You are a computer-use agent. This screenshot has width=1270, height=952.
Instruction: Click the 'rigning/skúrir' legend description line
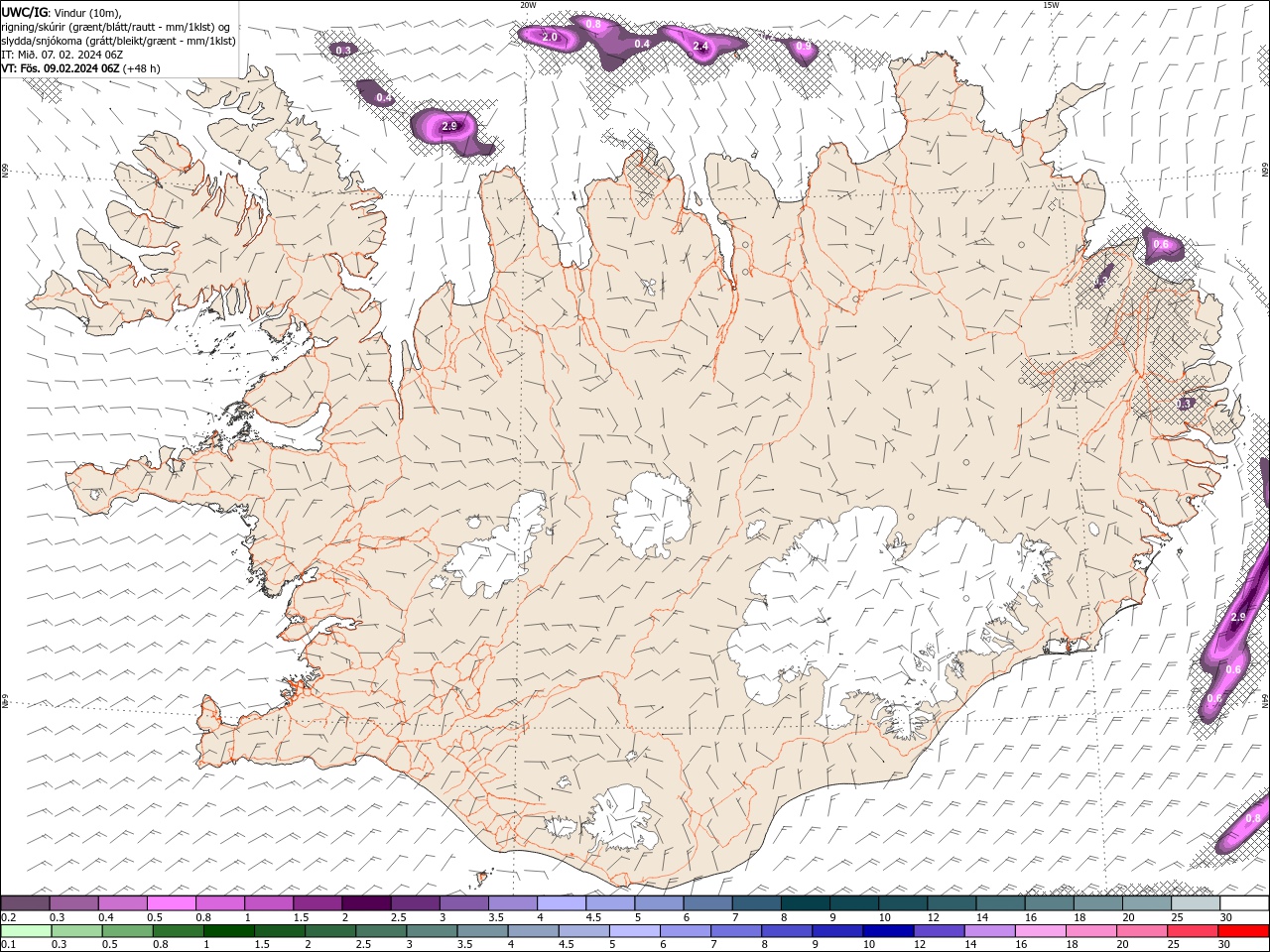pos(116,26)
